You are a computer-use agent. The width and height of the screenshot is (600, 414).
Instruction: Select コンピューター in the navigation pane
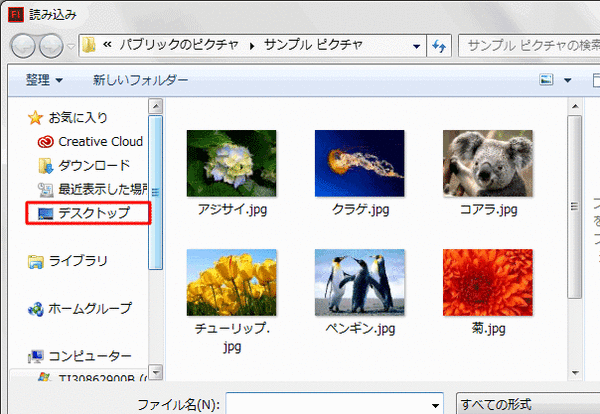click(x=90, y=356)
